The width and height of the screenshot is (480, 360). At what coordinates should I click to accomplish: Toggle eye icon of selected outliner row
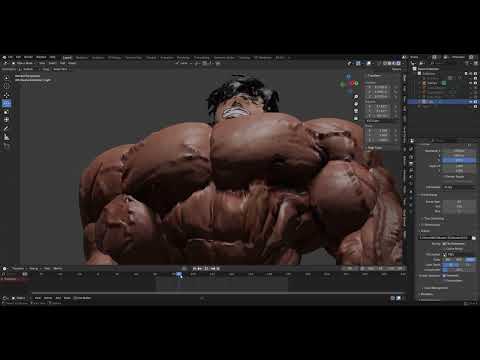coord(471,102)
